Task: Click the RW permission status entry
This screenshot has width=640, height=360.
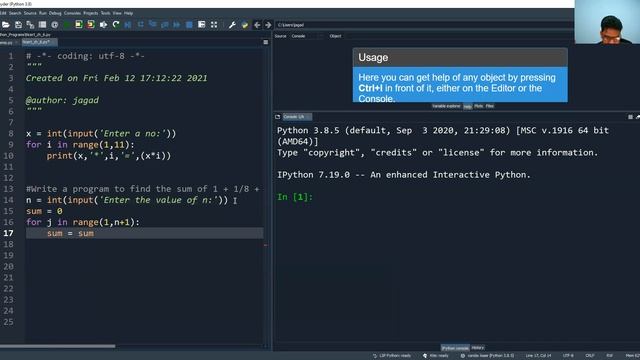Action: (x=609, y=356)
